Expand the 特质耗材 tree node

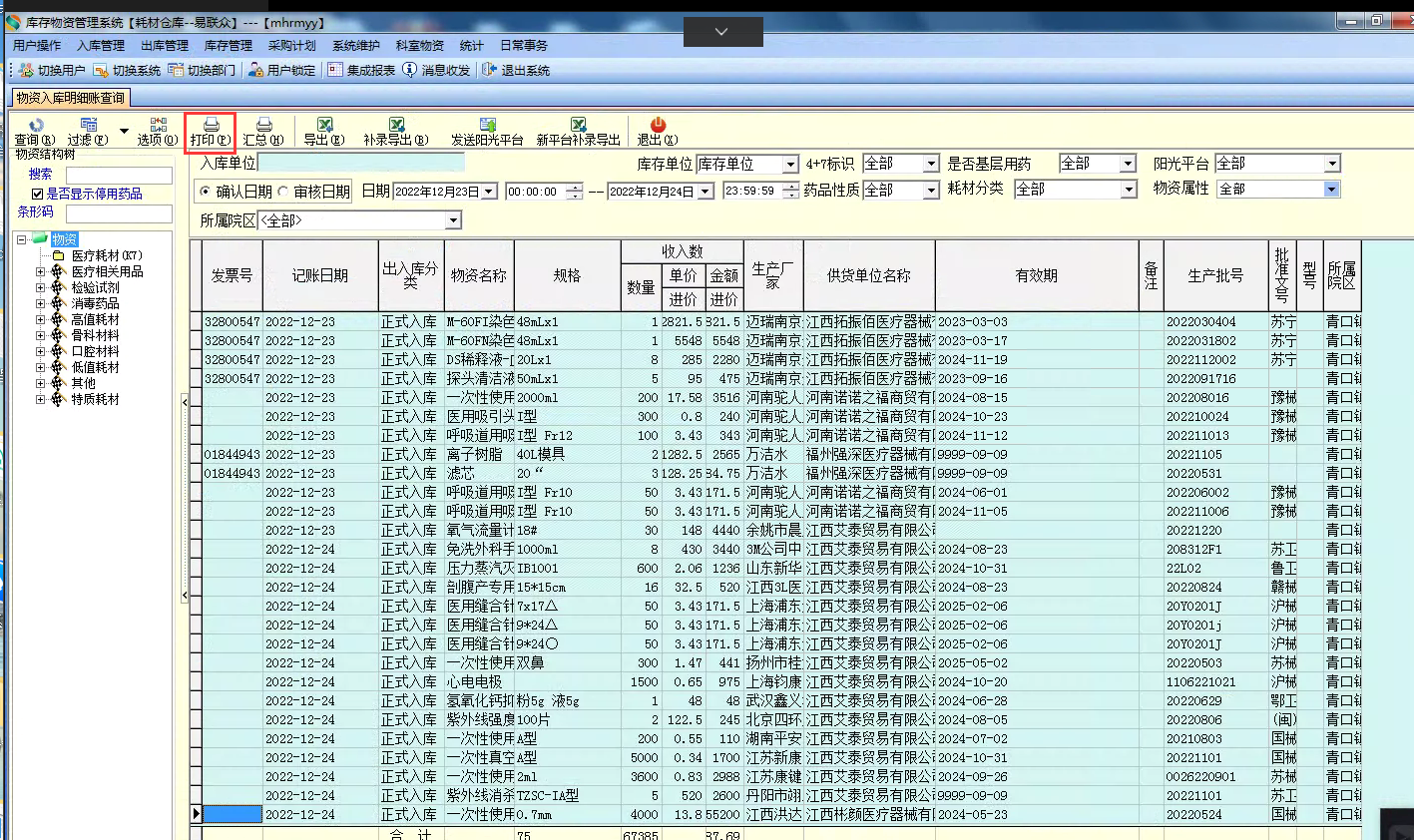point(40,399)
